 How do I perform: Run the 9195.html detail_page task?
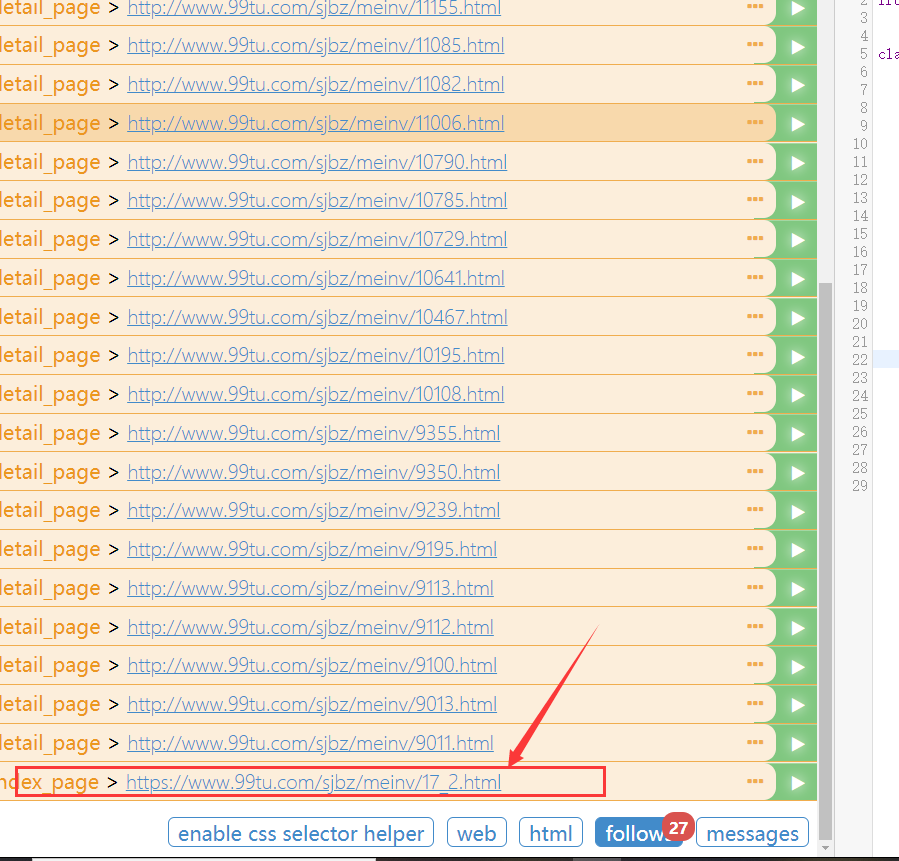point(797,550)
